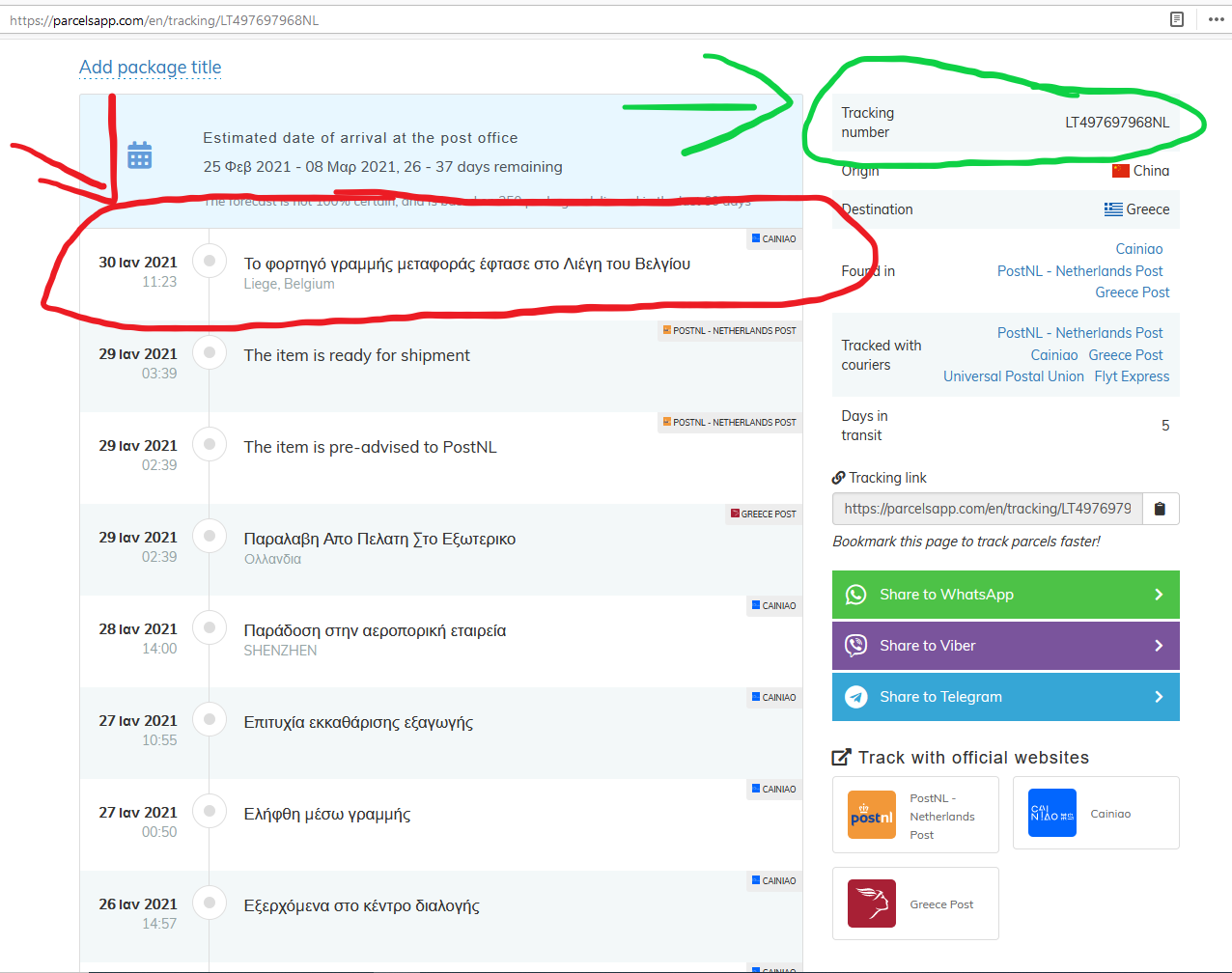Open browser more options ellipsis menu
The height and width of the screenshot is (973, 1232).
pos(1216,19)
